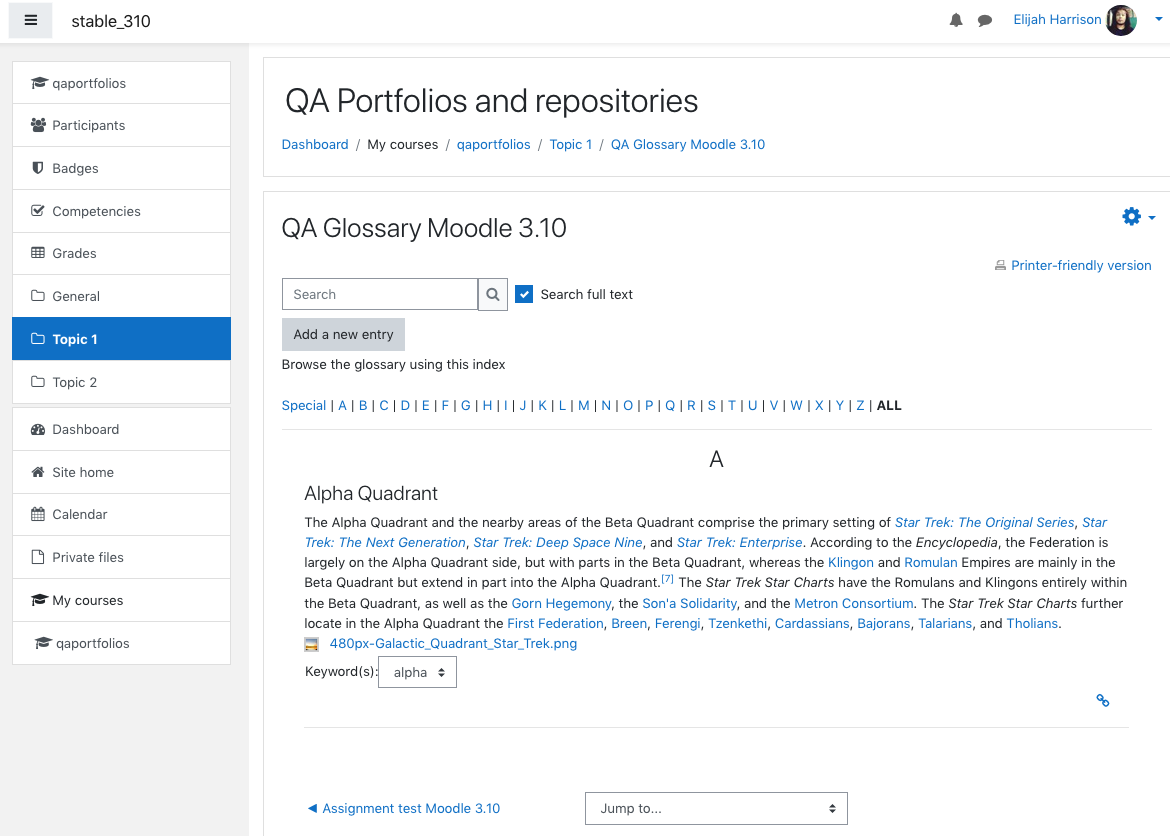
Task: Open Star Trek: The Original Series link
Action: [x=984, y=522]
